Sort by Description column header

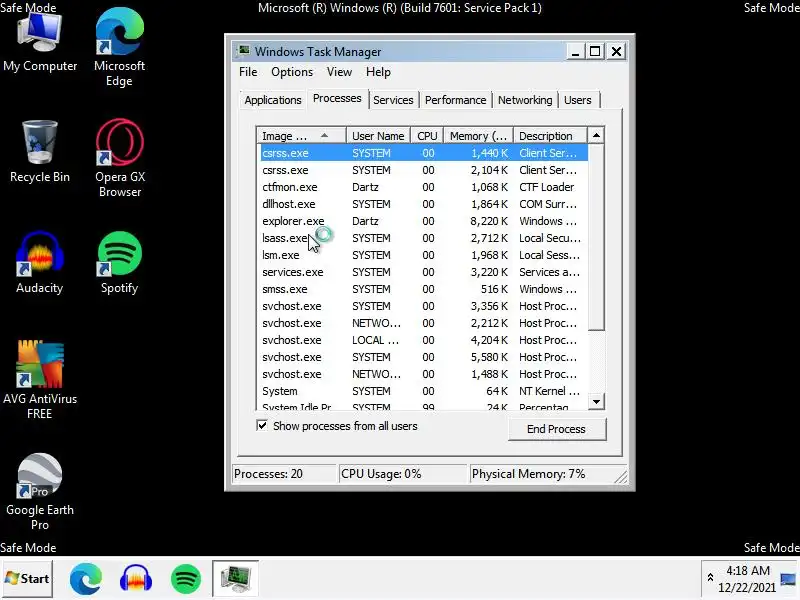[551, 136]
